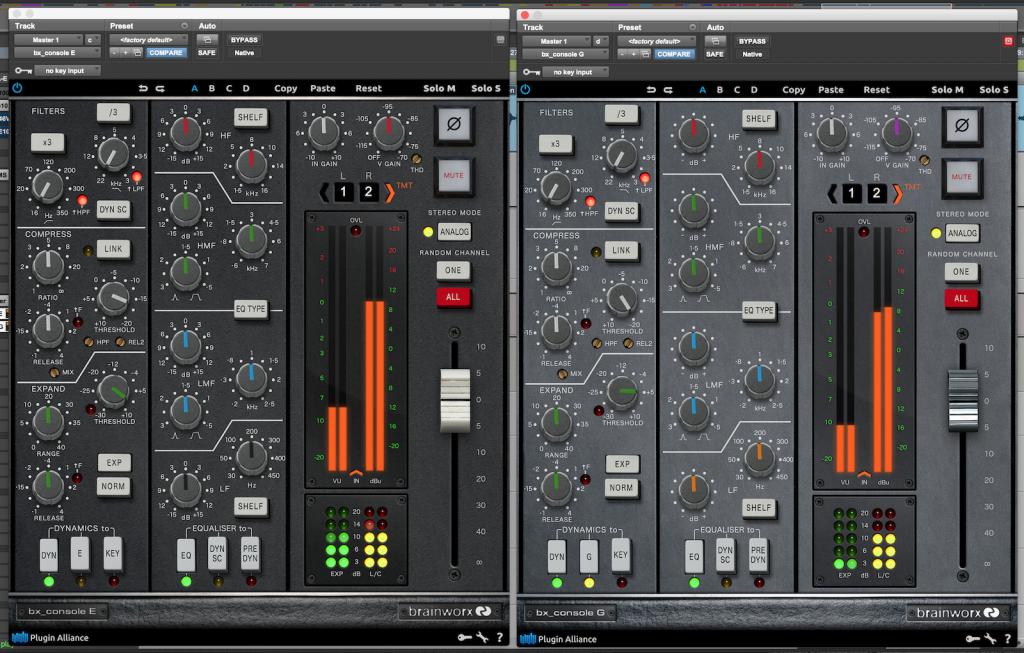Click the redo arrow in bx_console G
Viewport: 1024px width, 653px height.
(668, 89)
